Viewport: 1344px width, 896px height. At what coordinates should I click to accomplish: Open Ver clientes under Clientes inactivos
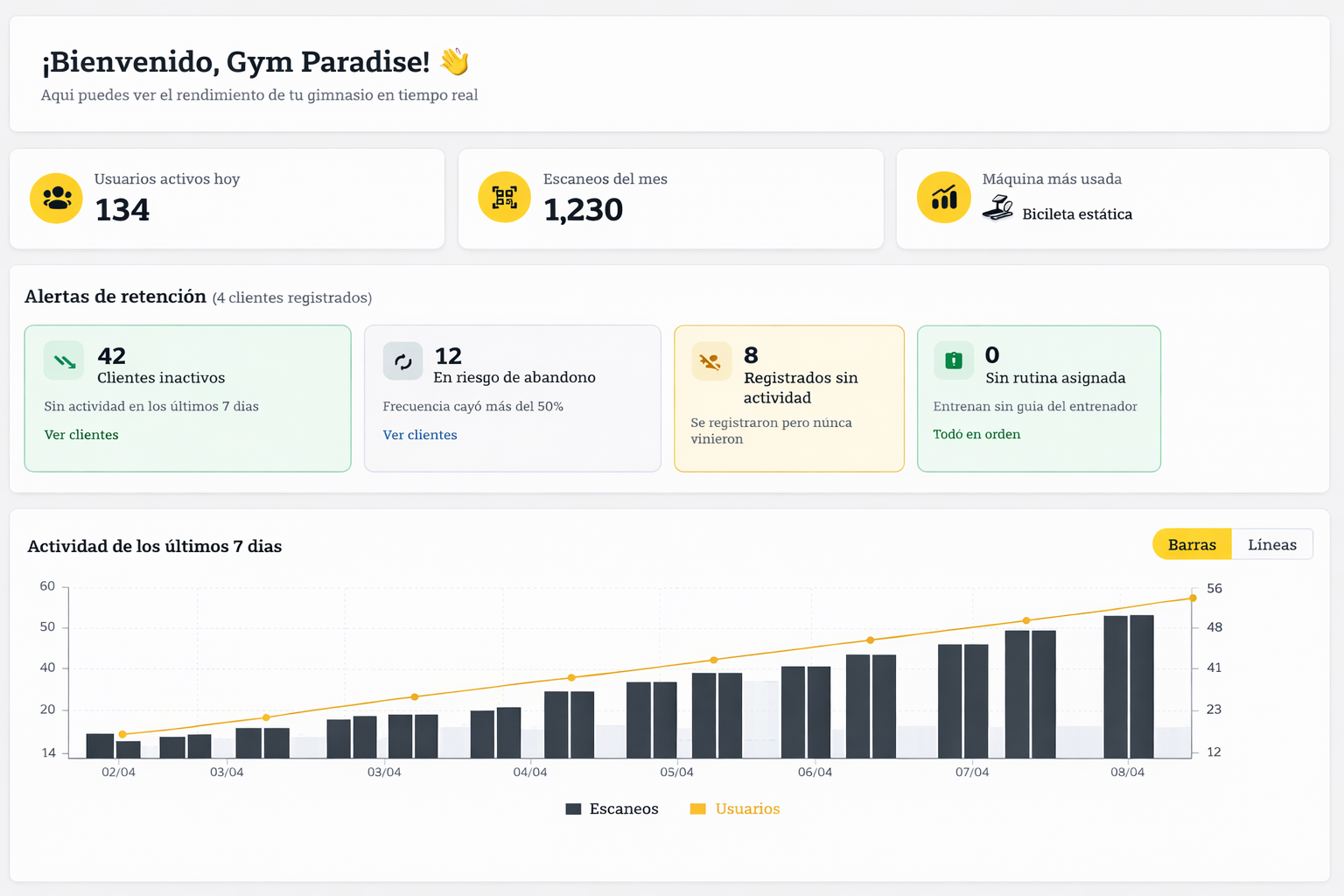tap(80, 435)
